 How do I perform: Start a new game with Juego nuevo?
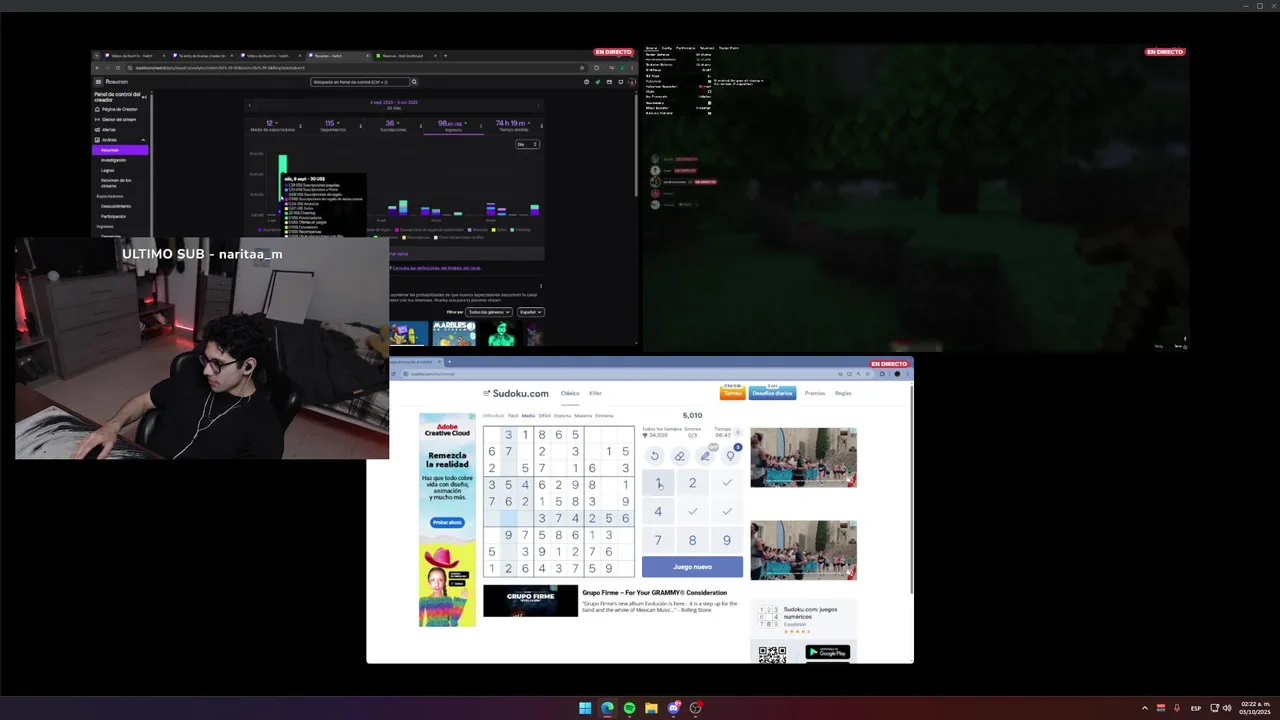click(x=692, y=567)
